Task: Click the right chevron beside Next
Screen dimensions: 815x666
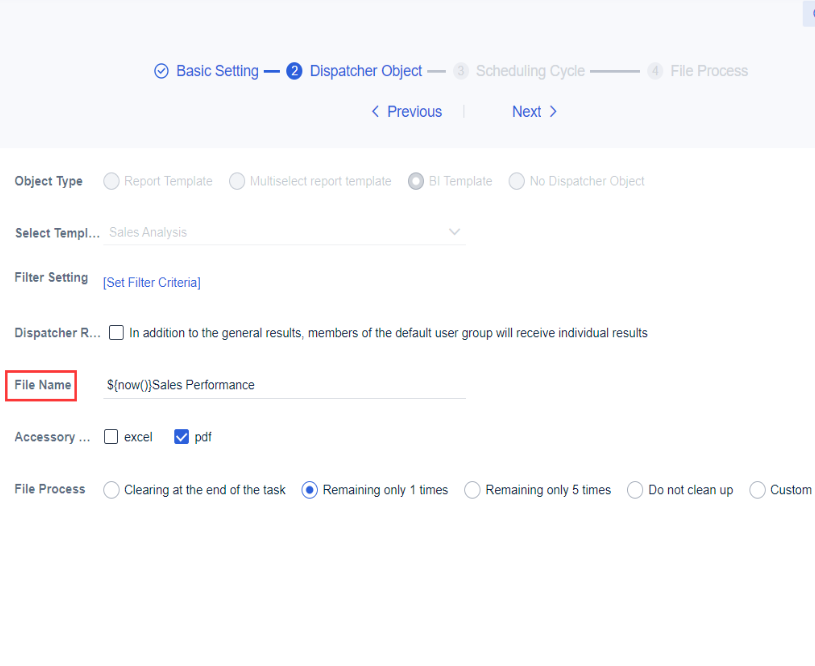Action: tap(552, 111)
